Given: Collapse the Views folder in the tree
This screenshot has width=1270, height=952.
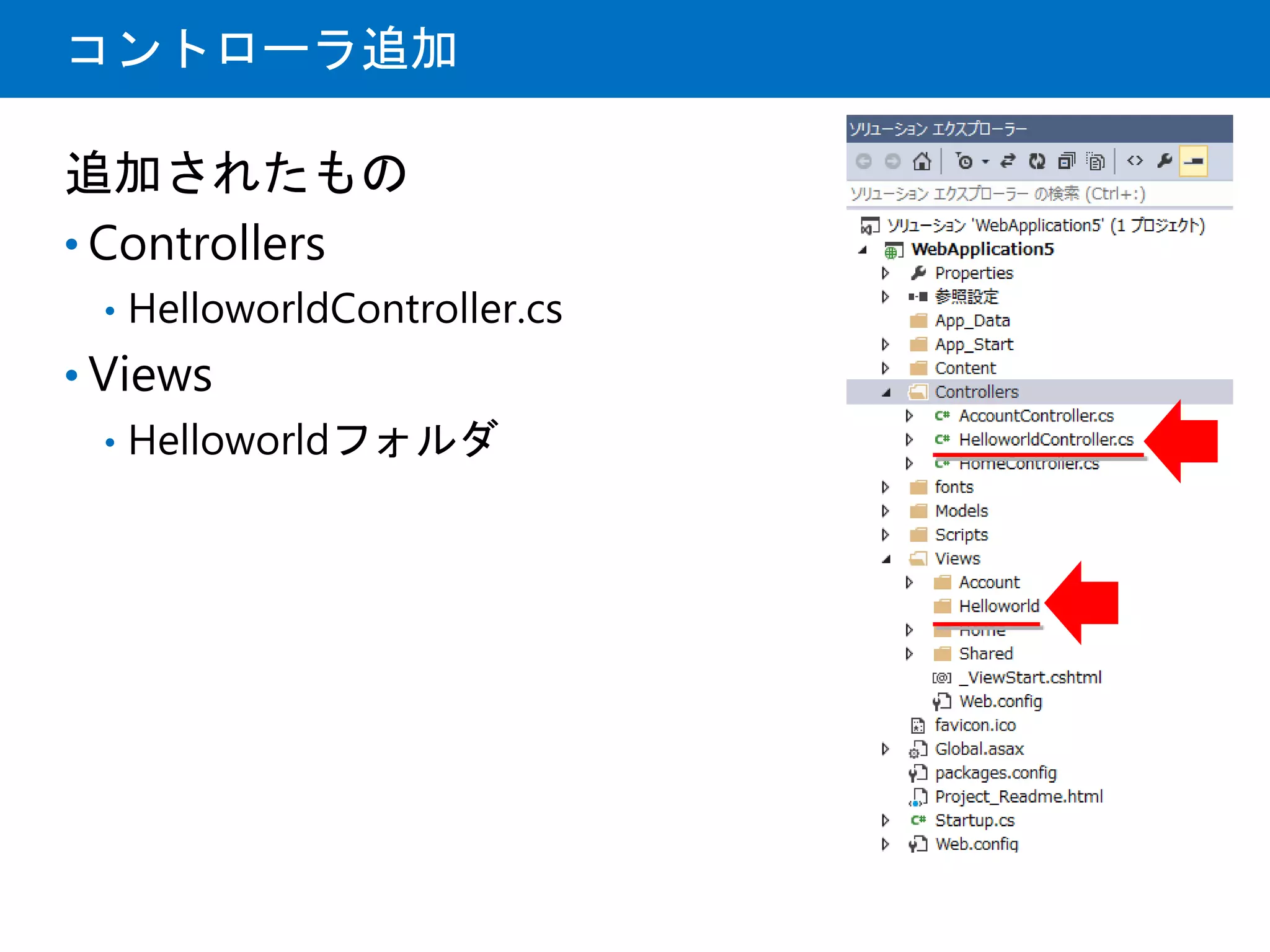Looking at the screenshot, I should coord(886,559).
